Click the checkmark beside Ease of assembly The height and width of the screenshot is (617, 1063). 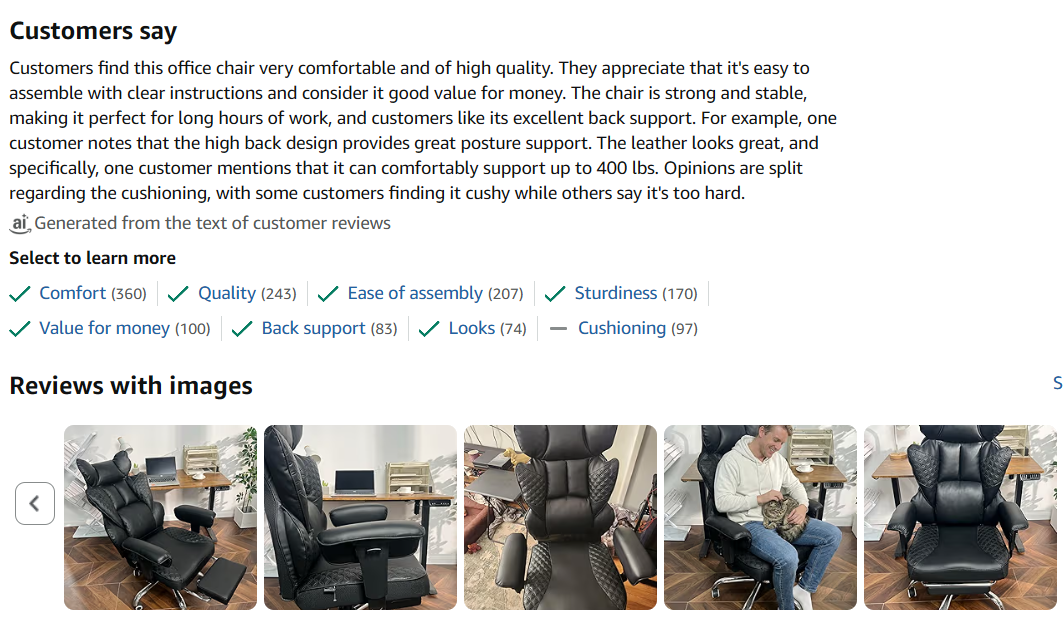click(328, 293)
